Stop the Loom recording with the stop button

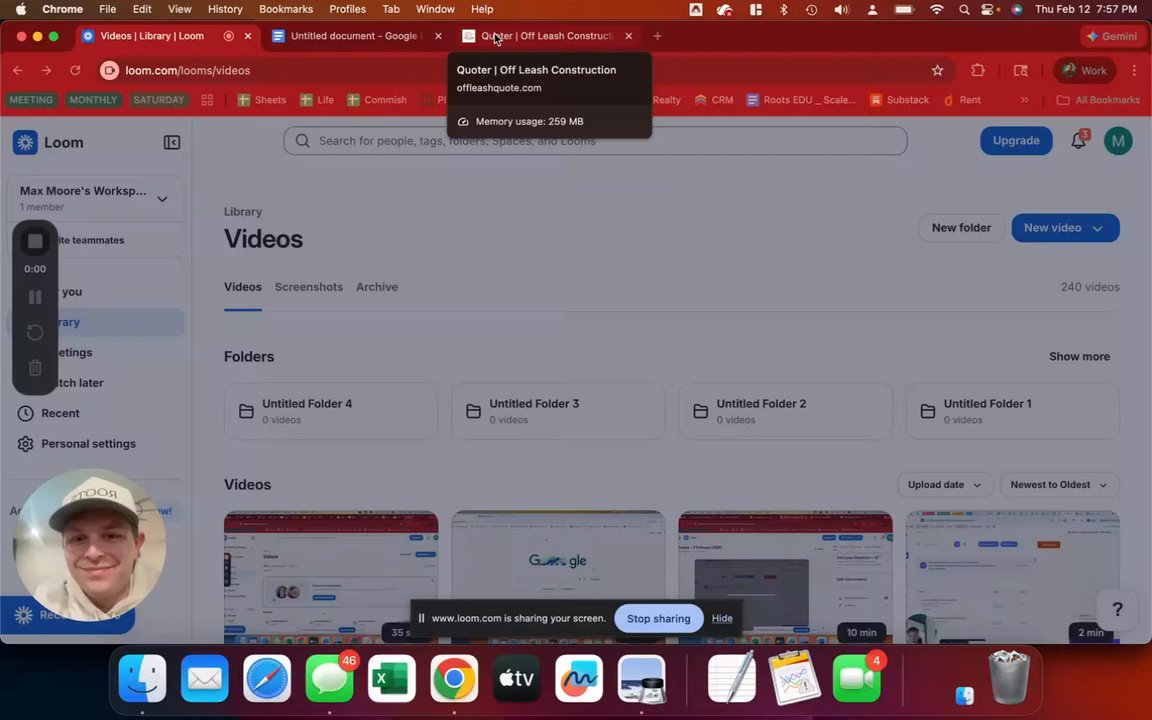pyautogui.click(x=35, y=241)
